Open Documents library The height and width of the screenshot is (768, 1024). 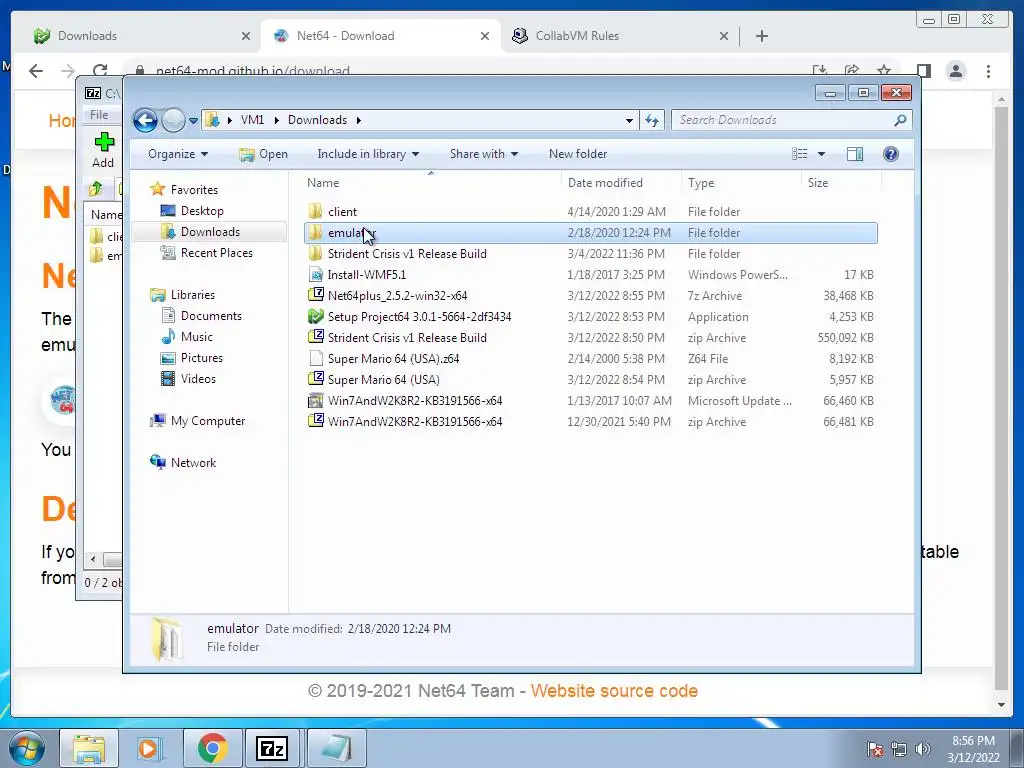tap(211, 316)
